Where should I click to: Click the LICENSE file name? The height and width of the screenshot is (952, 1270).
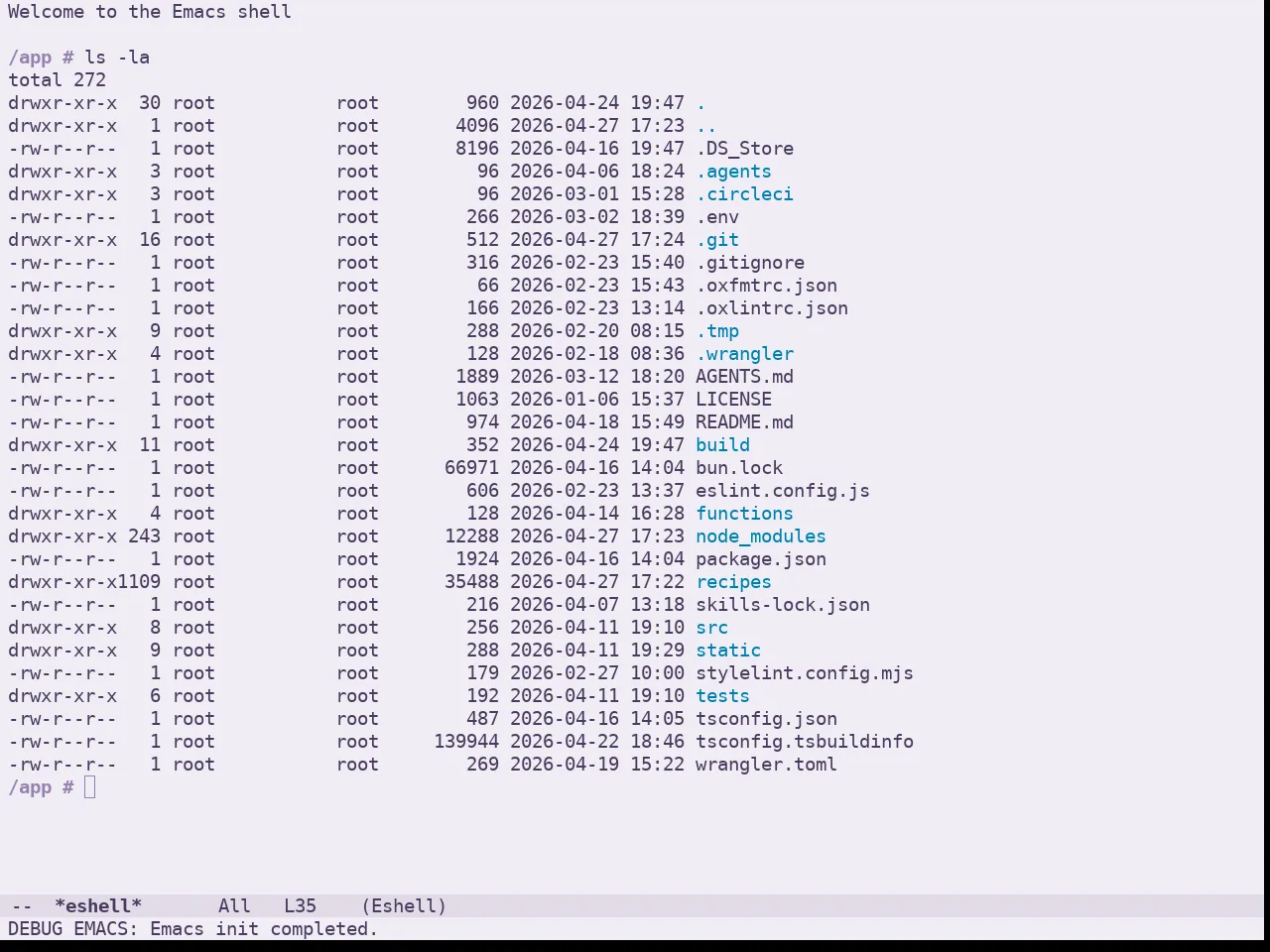pos(733,400)
